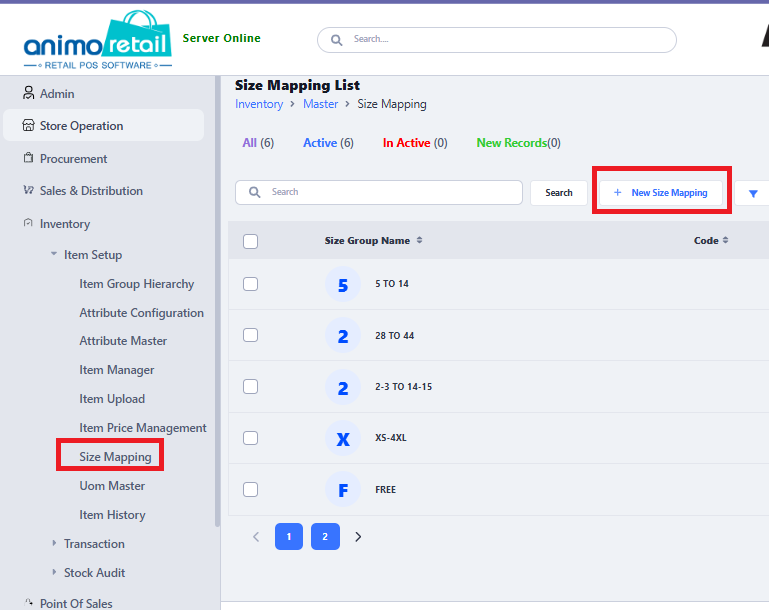Click the '28 TO 44' size group name
Viewport: 769px width, 610px height.
click(395, 335)
